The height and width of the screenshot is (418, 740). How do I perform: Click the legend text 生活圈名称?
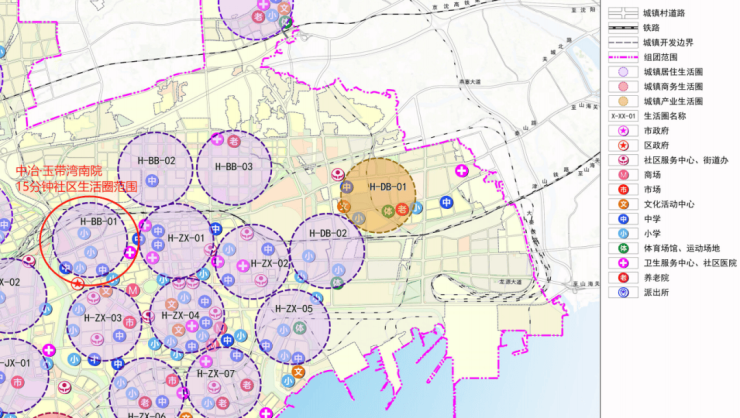664,116
